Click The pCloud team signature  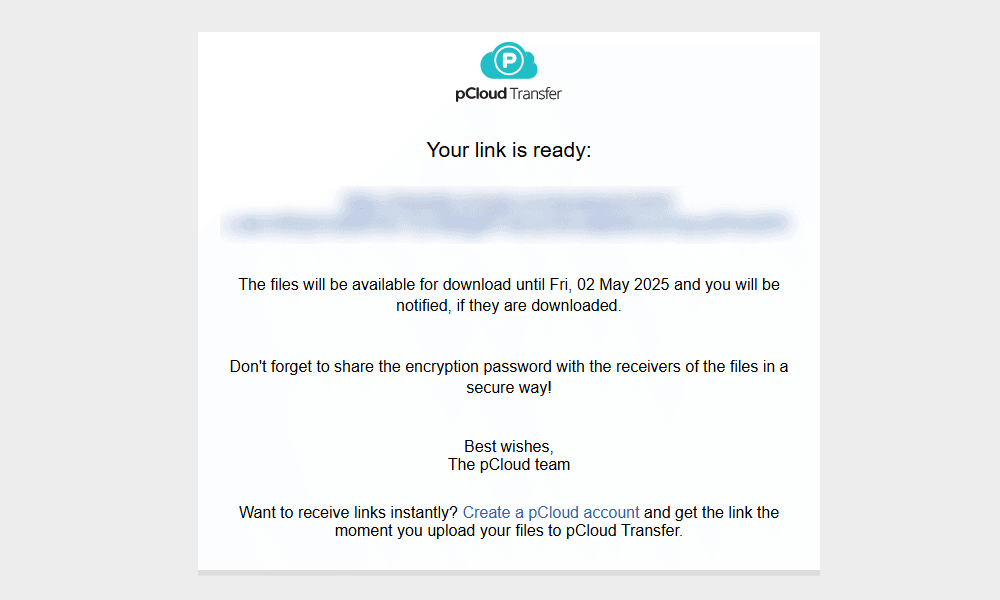point(509,465)
